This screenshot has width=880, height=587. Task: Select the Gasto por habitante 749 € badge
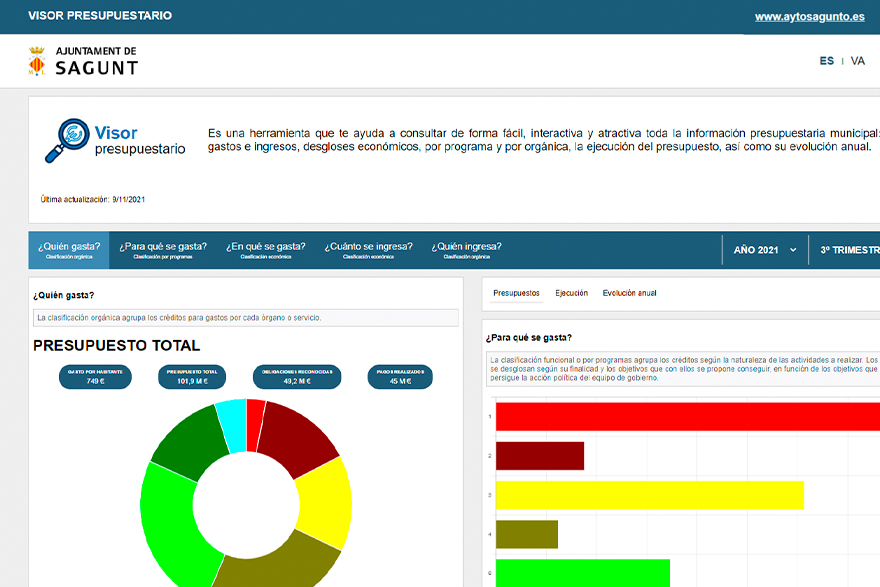click(x=94, y=377)
